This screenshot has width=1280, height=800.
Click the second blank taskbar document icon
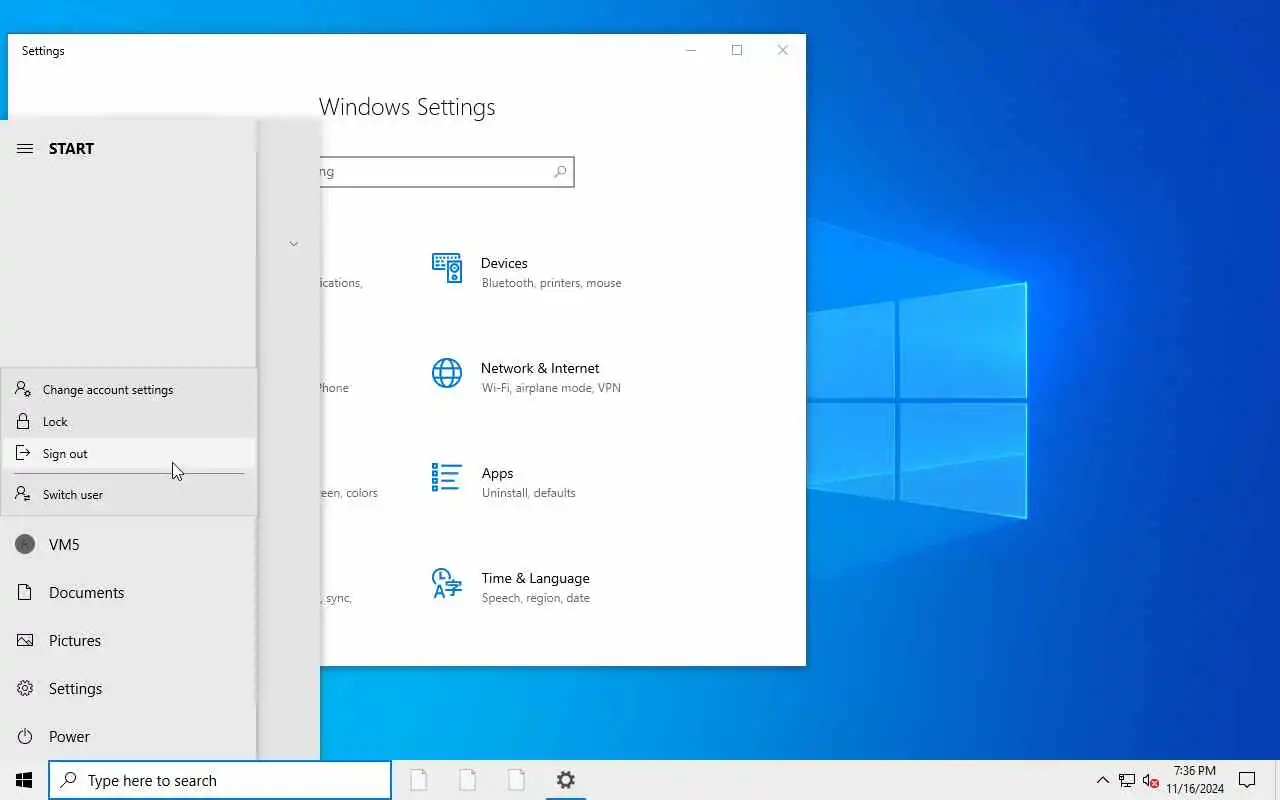point(467,780)
